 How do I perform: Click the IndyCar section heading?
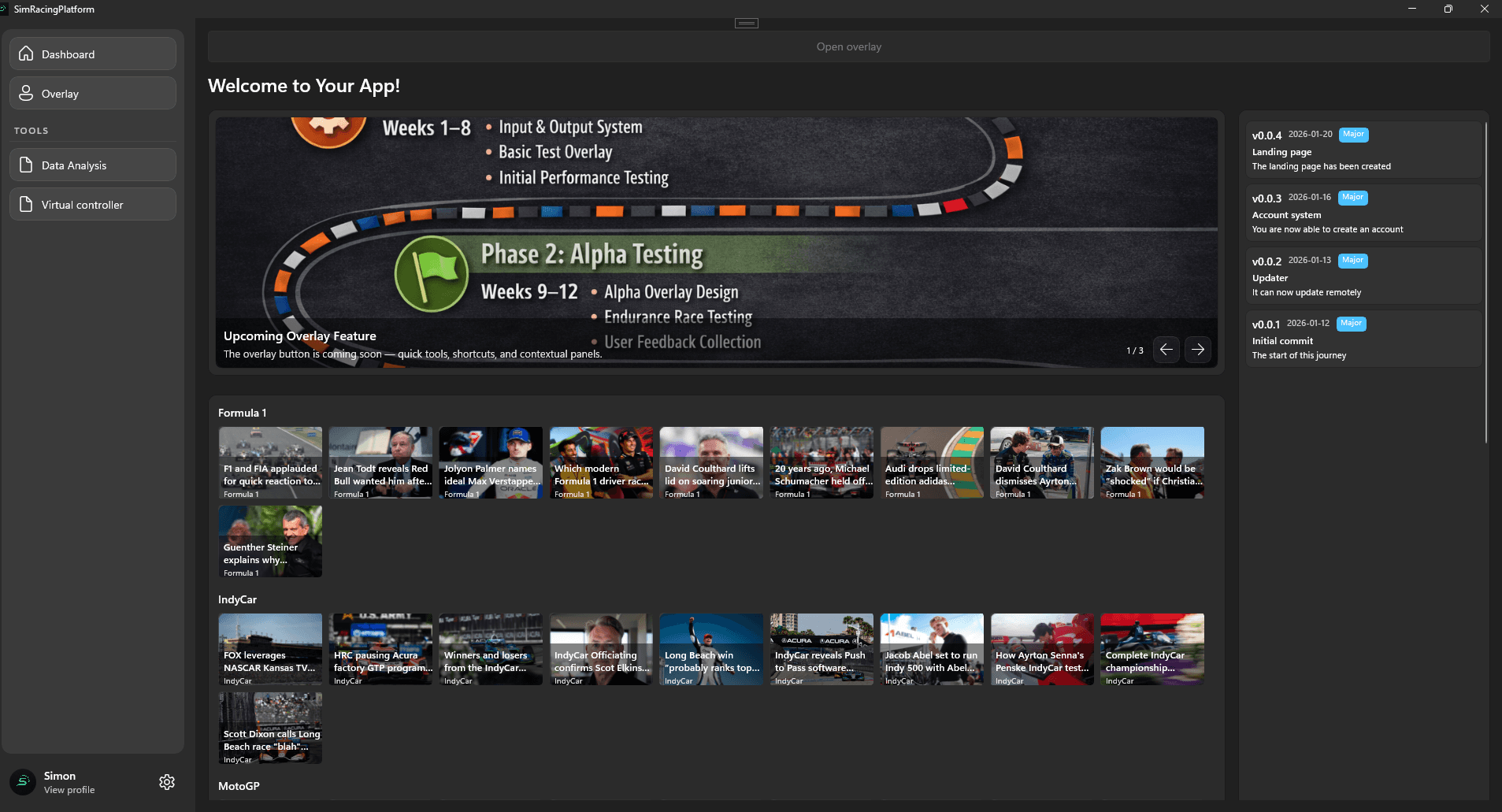tap(237, 599)
